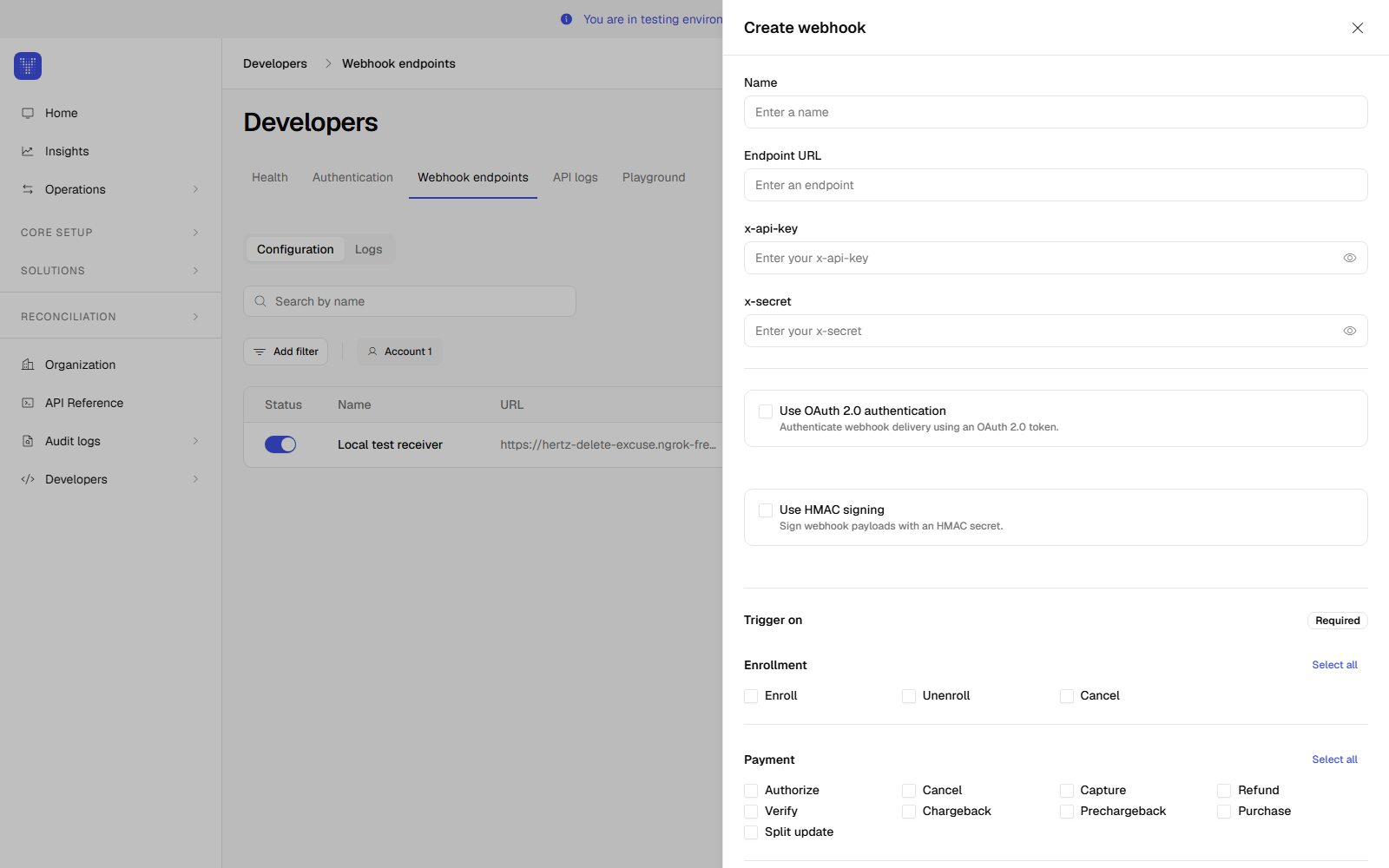Click the Account 1 filter chip
This screenshot has height=868, width=1389.
point(399,352)
